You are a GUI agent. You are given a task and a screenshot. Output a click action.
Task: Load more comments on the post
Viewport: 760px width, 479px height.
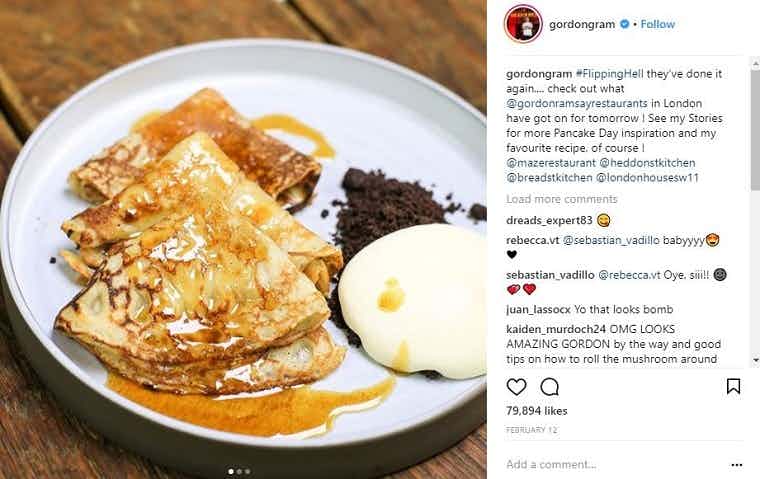click(562, 199)
